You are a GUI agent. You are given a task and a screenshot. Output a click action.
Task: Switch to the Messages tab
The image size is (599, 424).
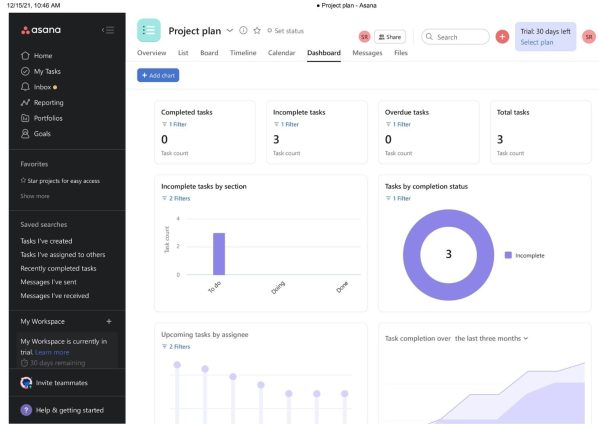pos(367,53)
